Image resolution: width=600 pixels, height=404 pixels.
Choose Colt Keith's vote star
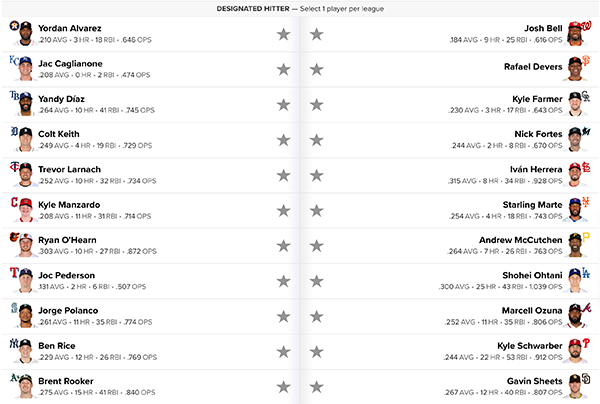tap(284, 140)
